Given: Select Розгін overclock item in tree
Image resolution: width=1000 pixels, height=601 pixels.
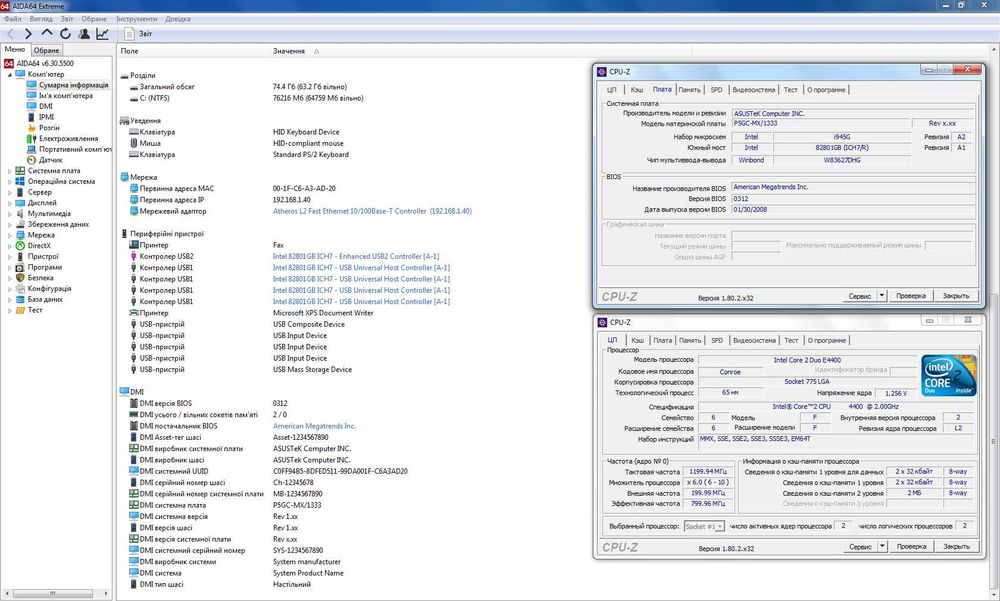Looking at the screenshot, I should (x=49, y=127).
